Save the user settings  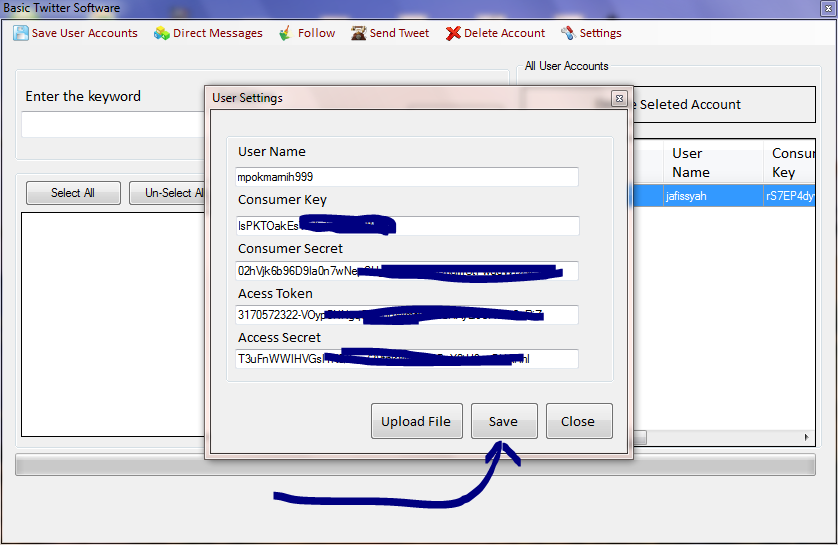pyautogui.click(x=504, y=421)
